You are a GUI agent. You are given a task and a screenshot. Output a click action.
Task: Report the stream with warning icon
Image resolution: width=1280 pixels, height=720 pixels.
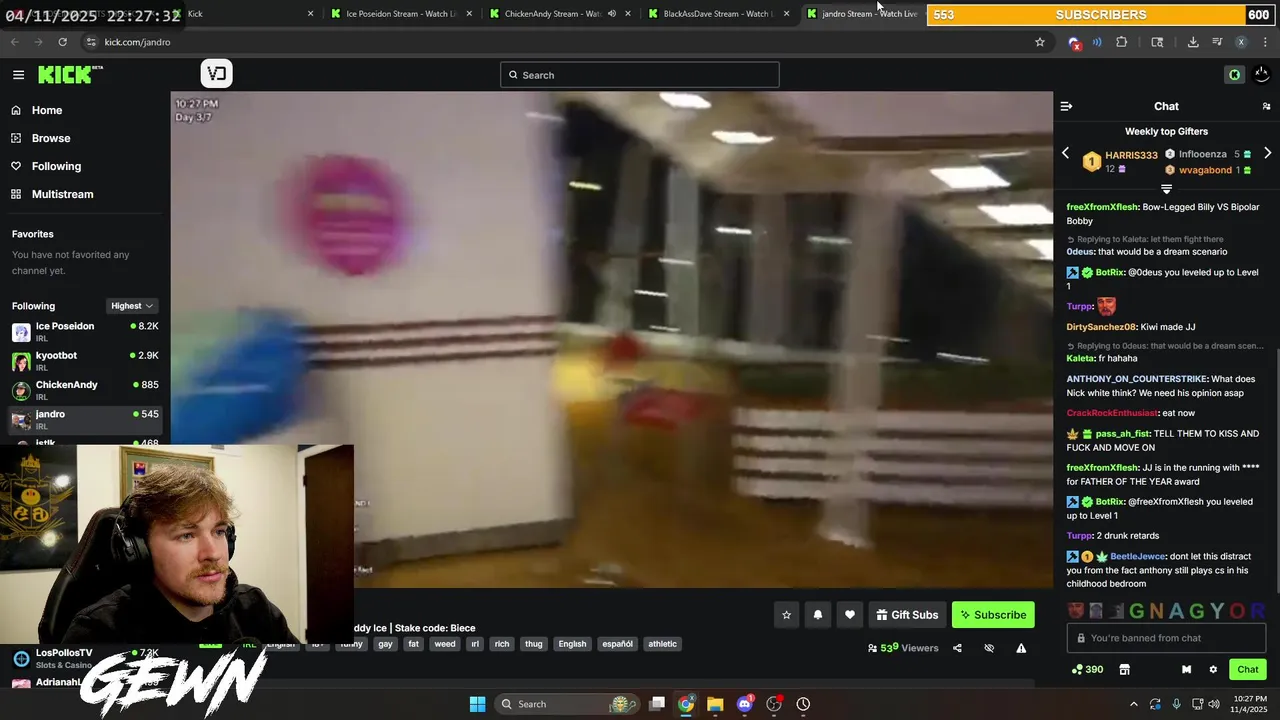click(1021, 648)
